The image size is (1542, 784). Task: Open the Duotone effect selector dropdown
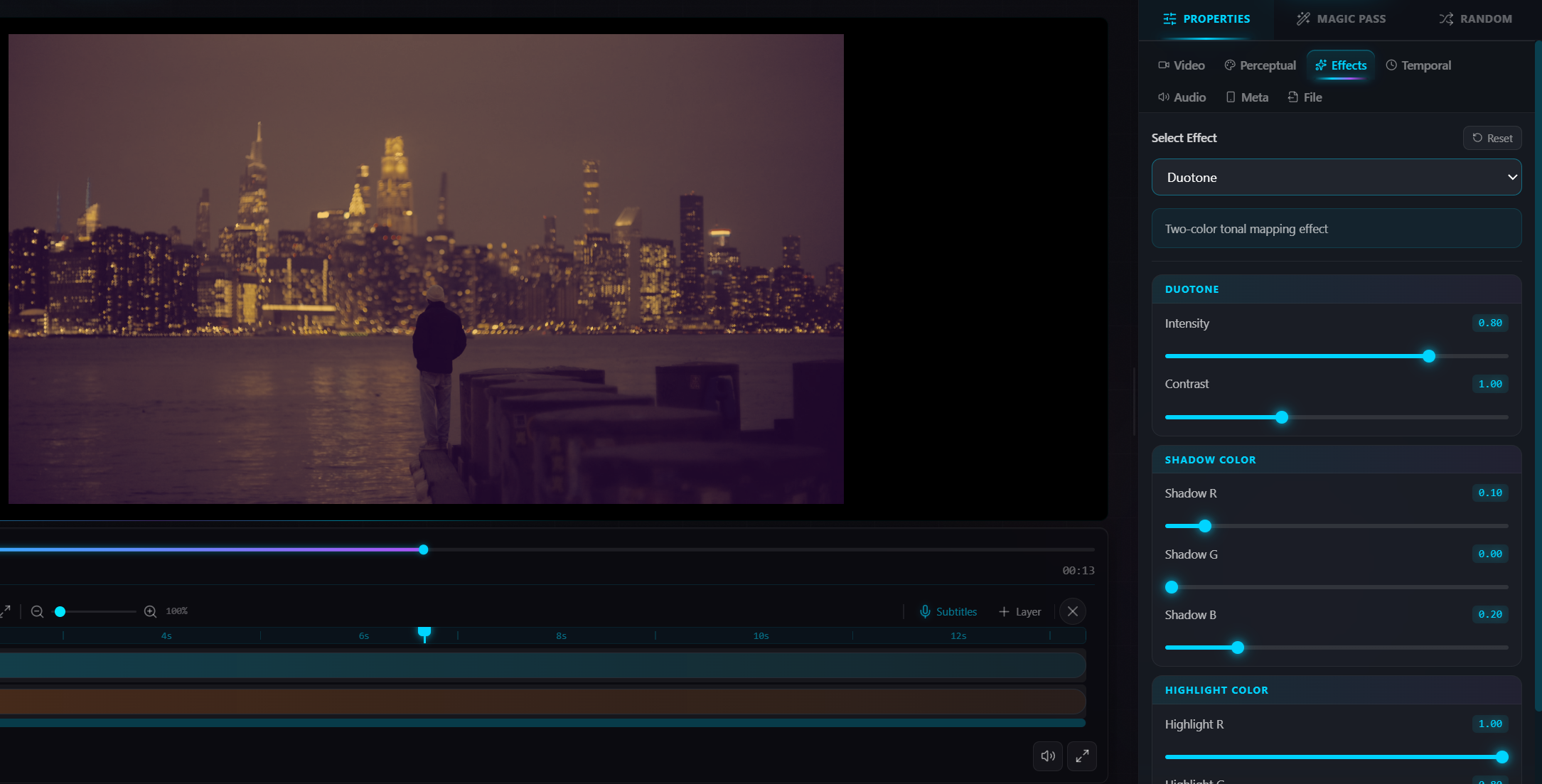click(1336, 177)
